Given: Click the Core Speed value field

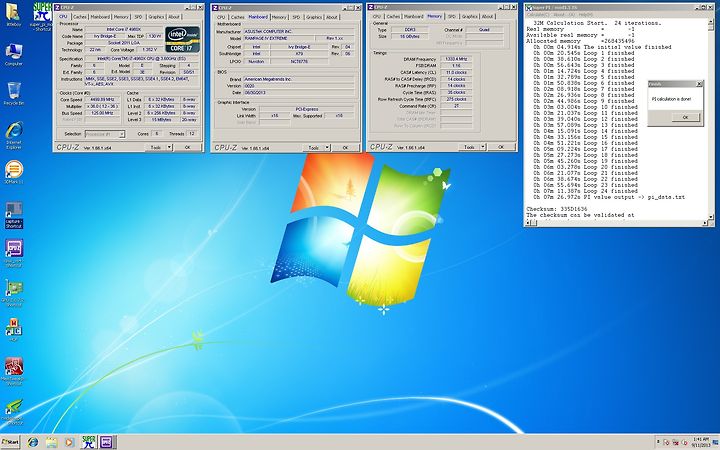Looking at the screenshot, I should [x=102, y=99].
